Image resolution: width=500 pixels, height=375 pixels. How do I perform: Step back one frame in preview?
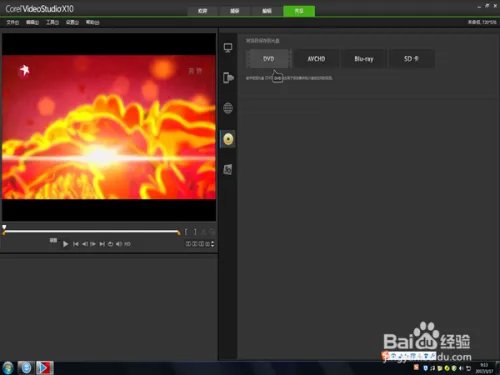[85, 244]
